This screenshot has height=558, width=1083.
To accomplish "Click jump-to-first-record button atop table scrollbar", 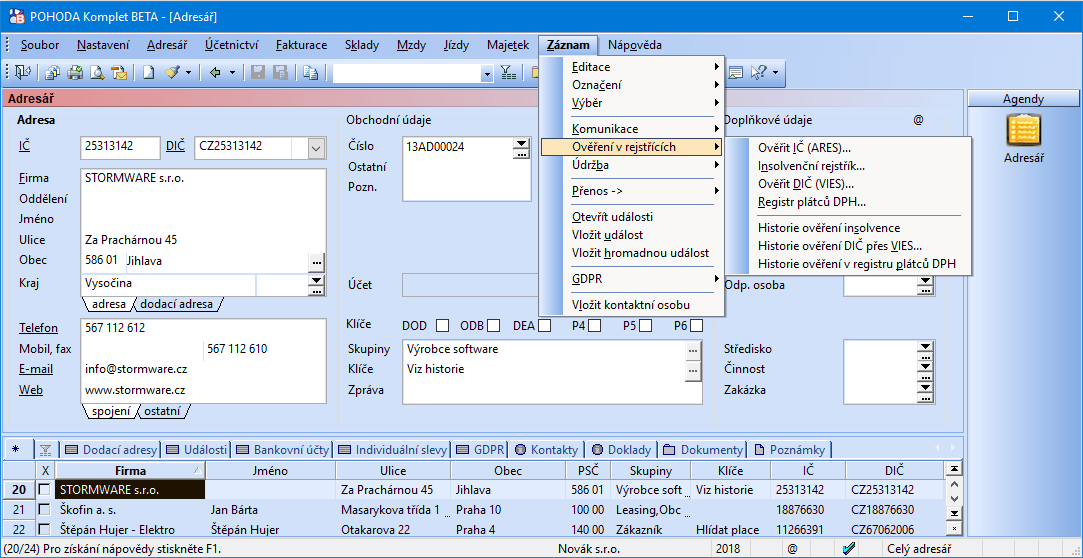I will [x=954, y=469].
